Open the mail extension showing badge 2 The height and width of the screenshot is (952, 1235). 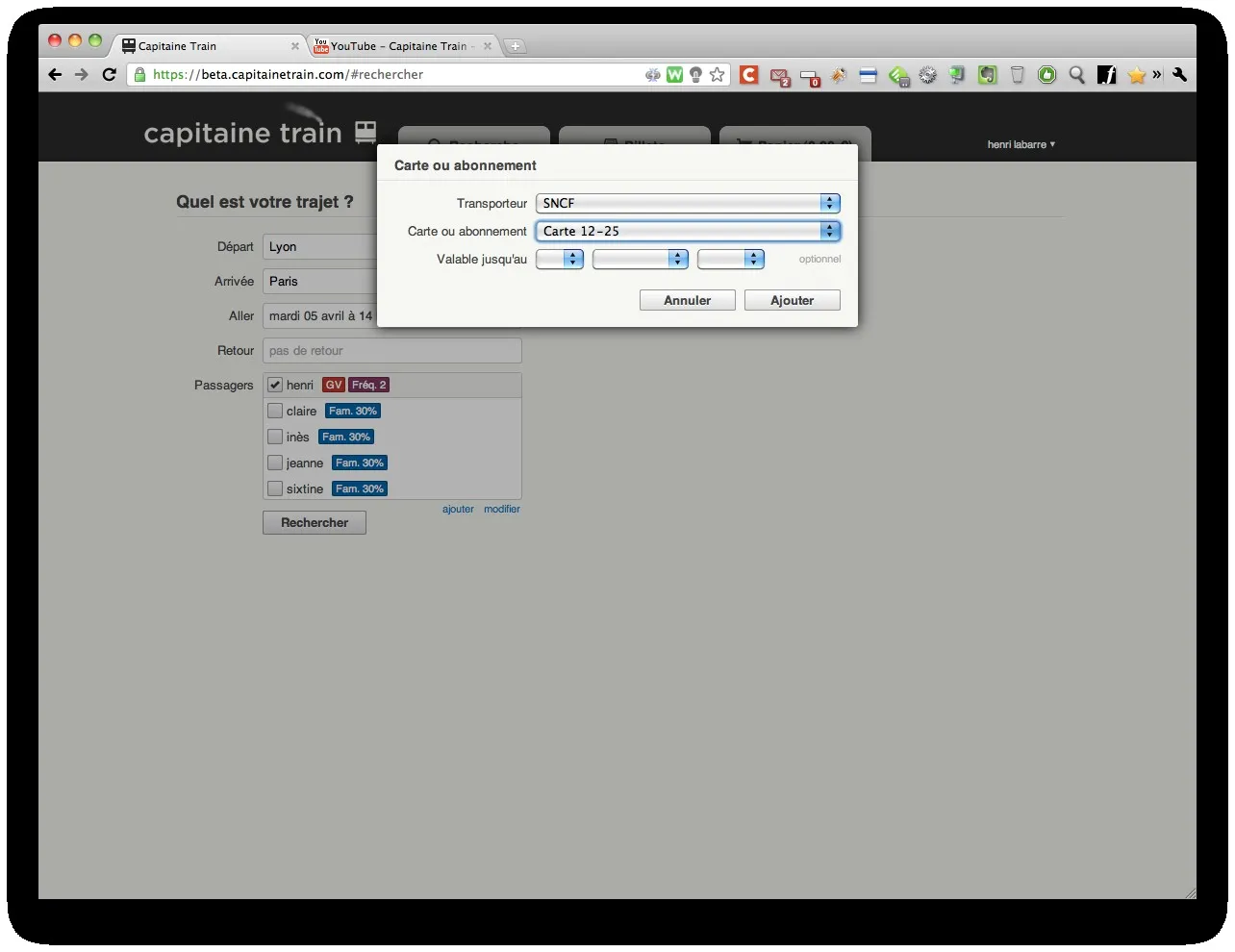[x=779, y=76]
